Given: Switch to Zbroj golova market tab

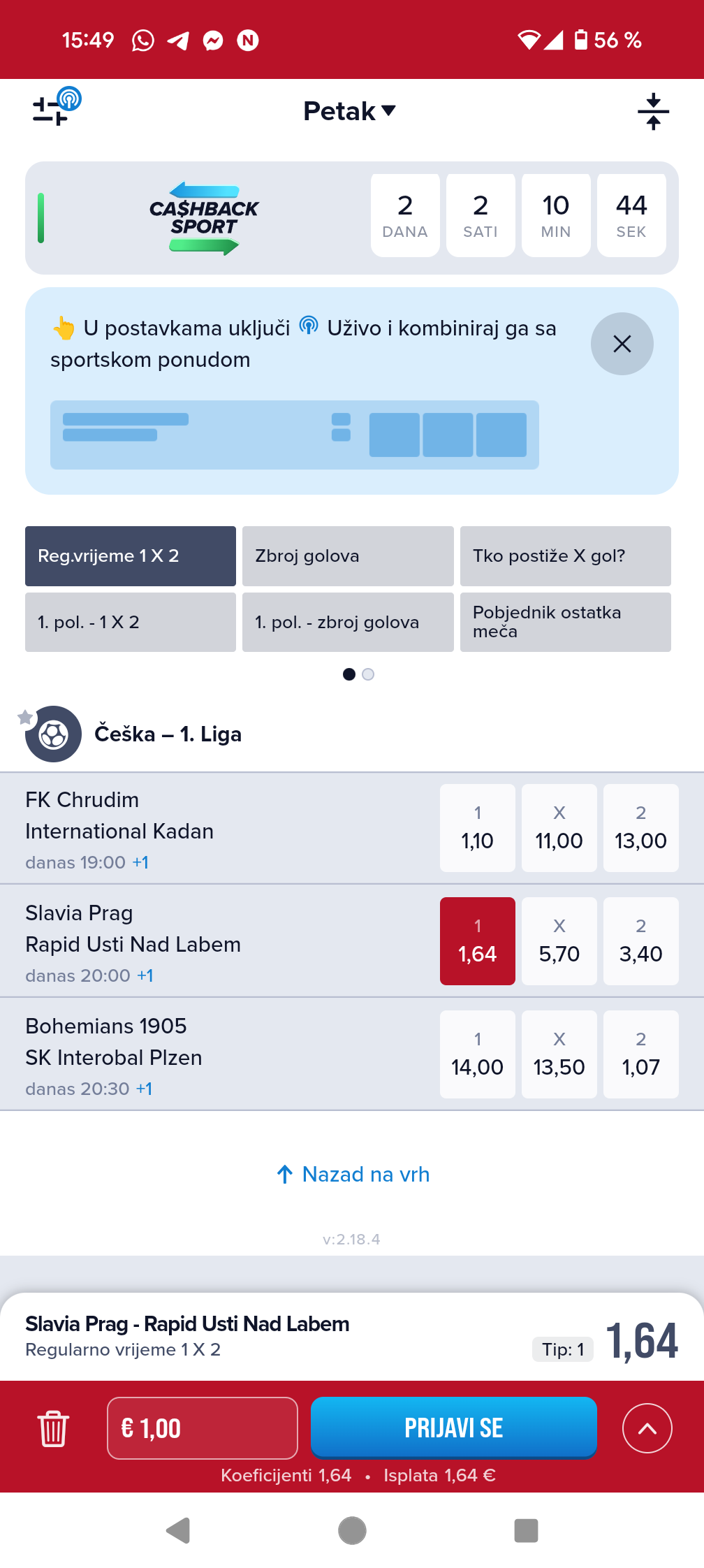Looking at the screenshot, I should [348, 556].
